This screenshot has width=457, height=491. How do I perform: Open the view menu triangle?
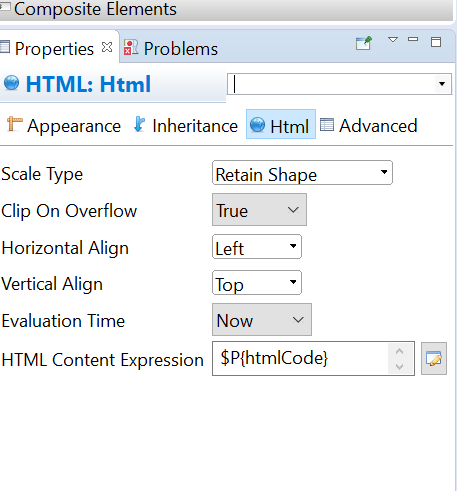(393, 40)
